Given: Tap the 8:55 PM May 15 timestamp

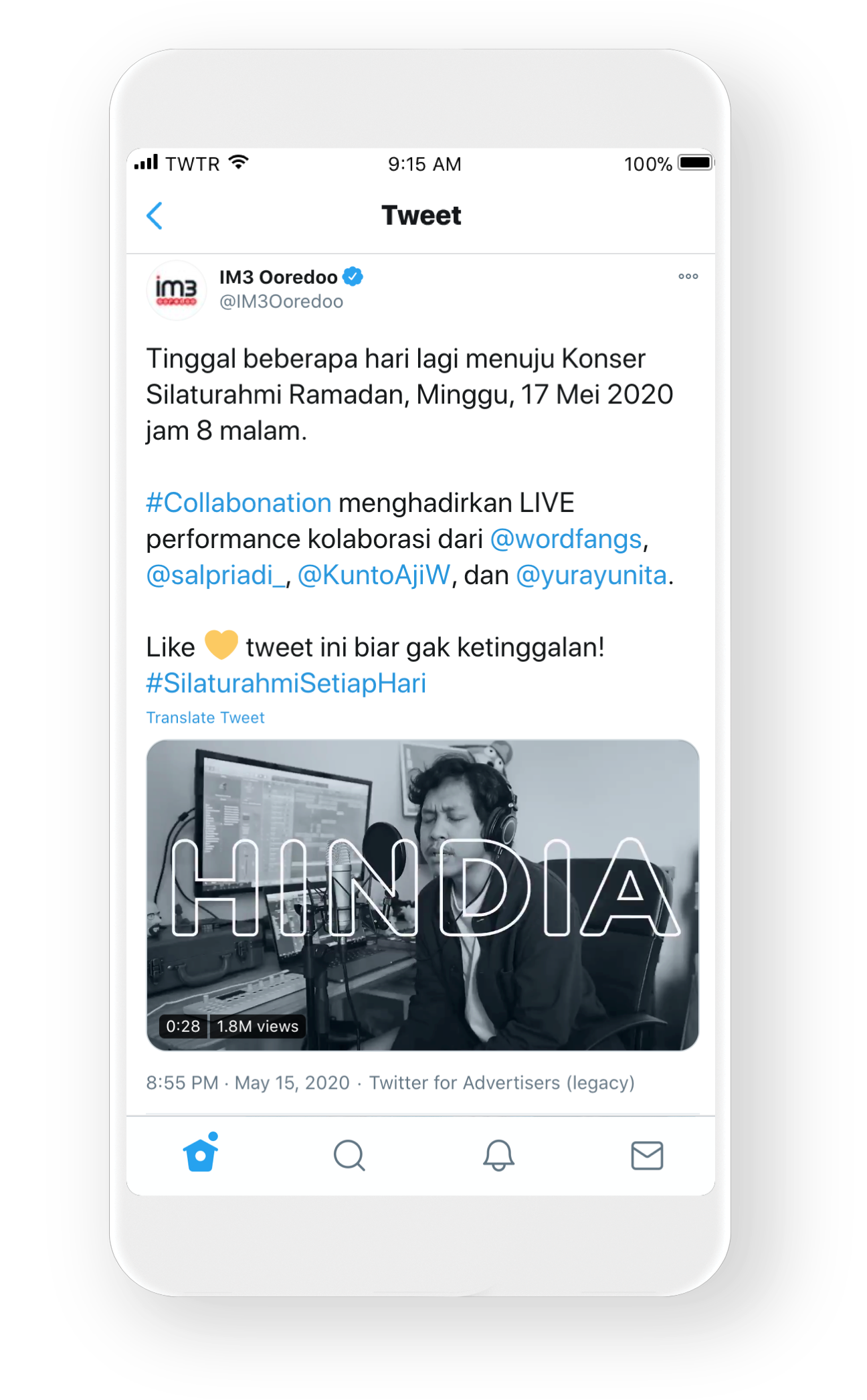Looking at the screenshot, I should [248, 1083].
